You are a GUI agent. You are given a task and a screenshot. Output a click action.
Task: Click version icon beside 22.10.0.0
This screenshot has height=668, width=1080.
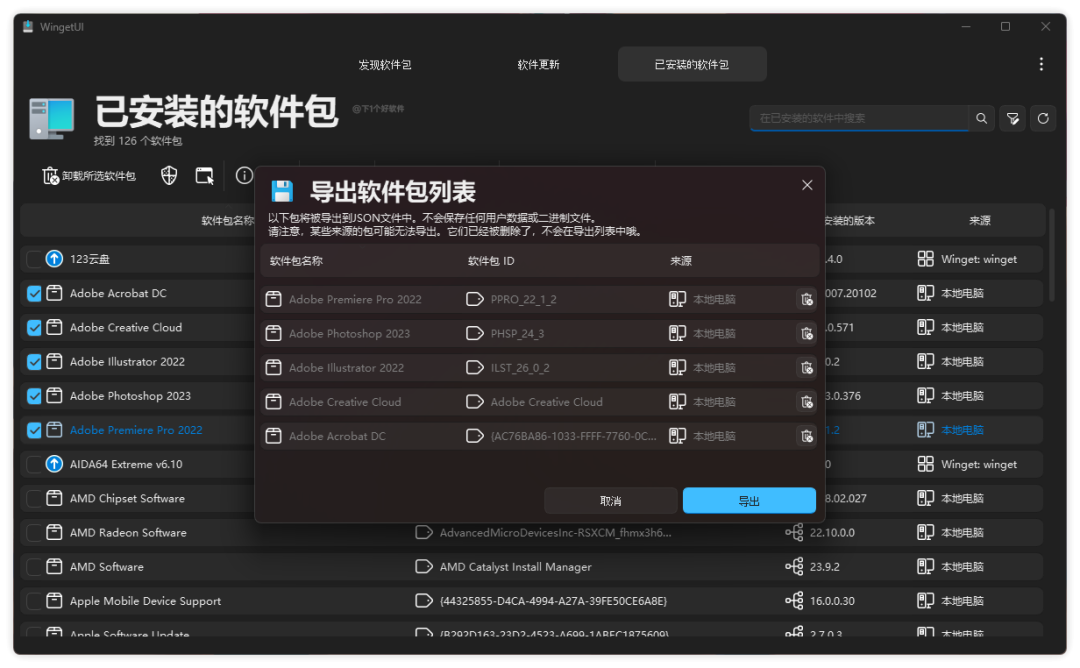(794, 532)
